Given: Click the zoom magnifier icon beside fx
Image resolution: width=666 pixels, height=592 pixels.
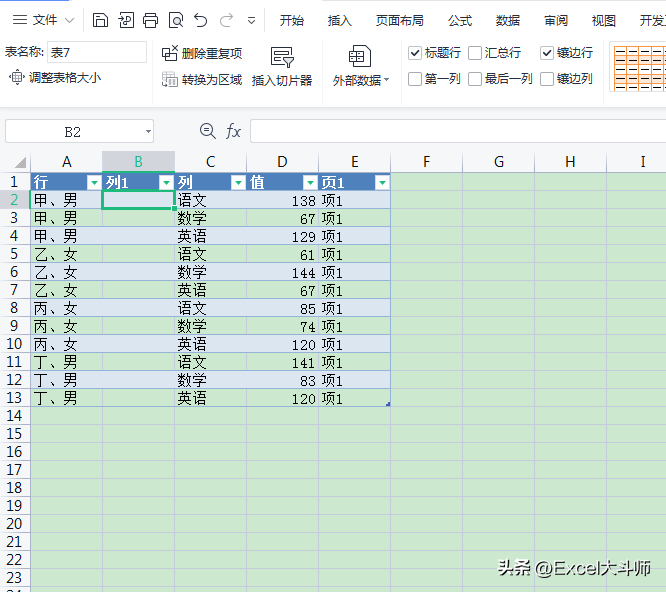Looking at the screenshot, I should click(208, 131).
